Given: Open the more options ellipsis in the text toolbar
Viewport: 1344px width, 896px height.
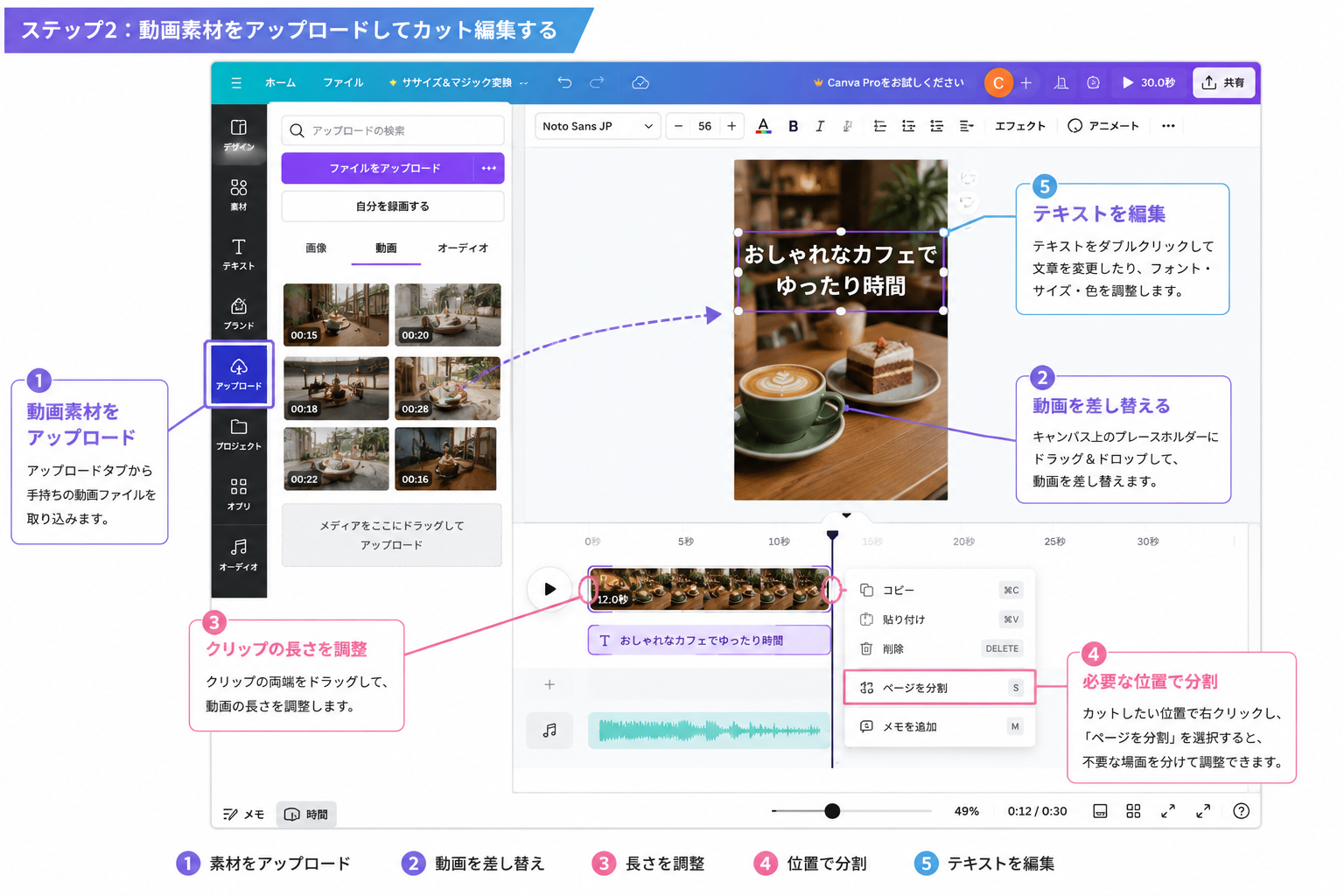Looking at the screenshot, I should [1168, 126].
